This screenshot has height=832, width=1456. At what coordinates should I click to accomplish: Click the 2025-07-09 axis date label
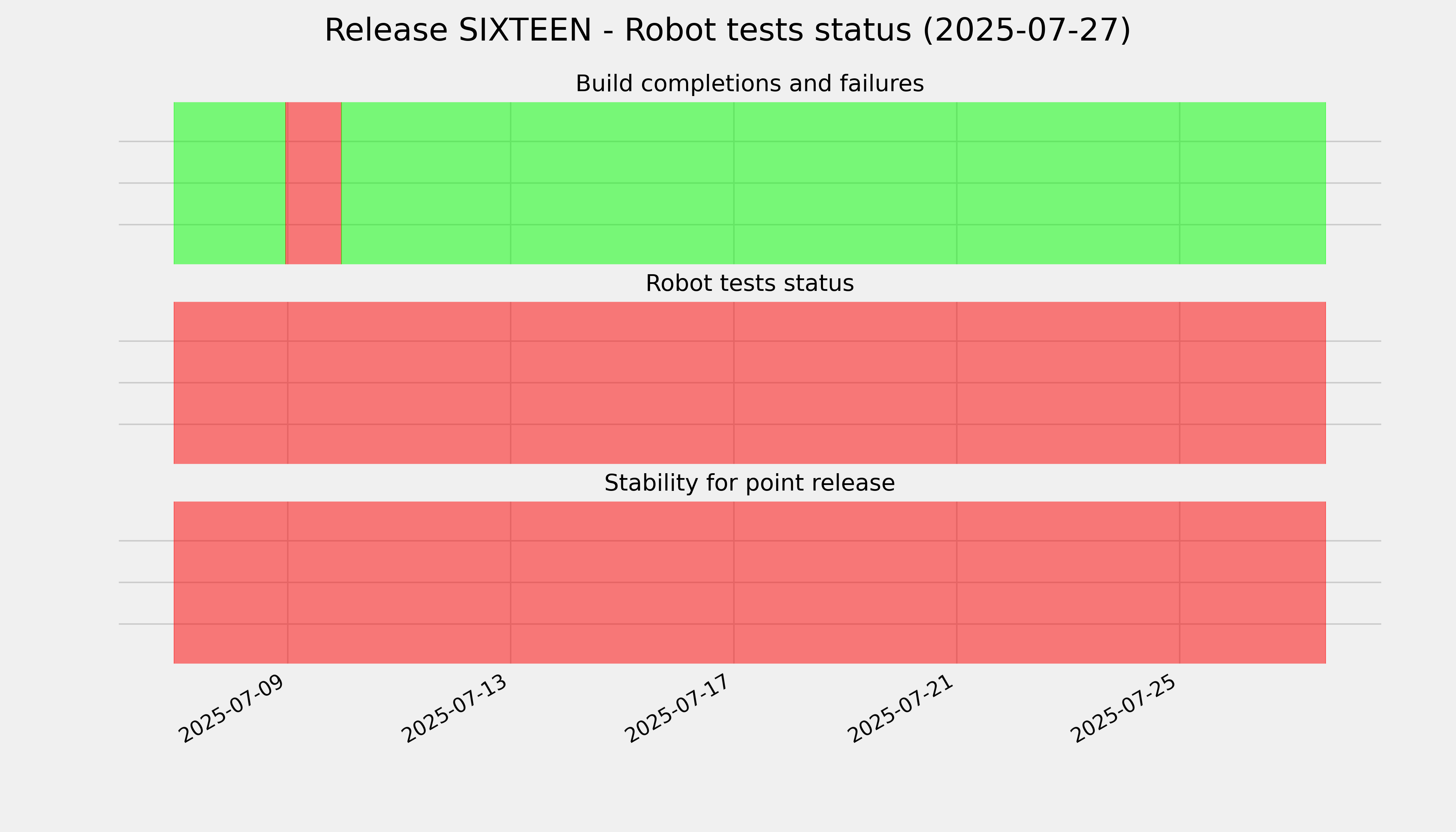tap(232, 709)
